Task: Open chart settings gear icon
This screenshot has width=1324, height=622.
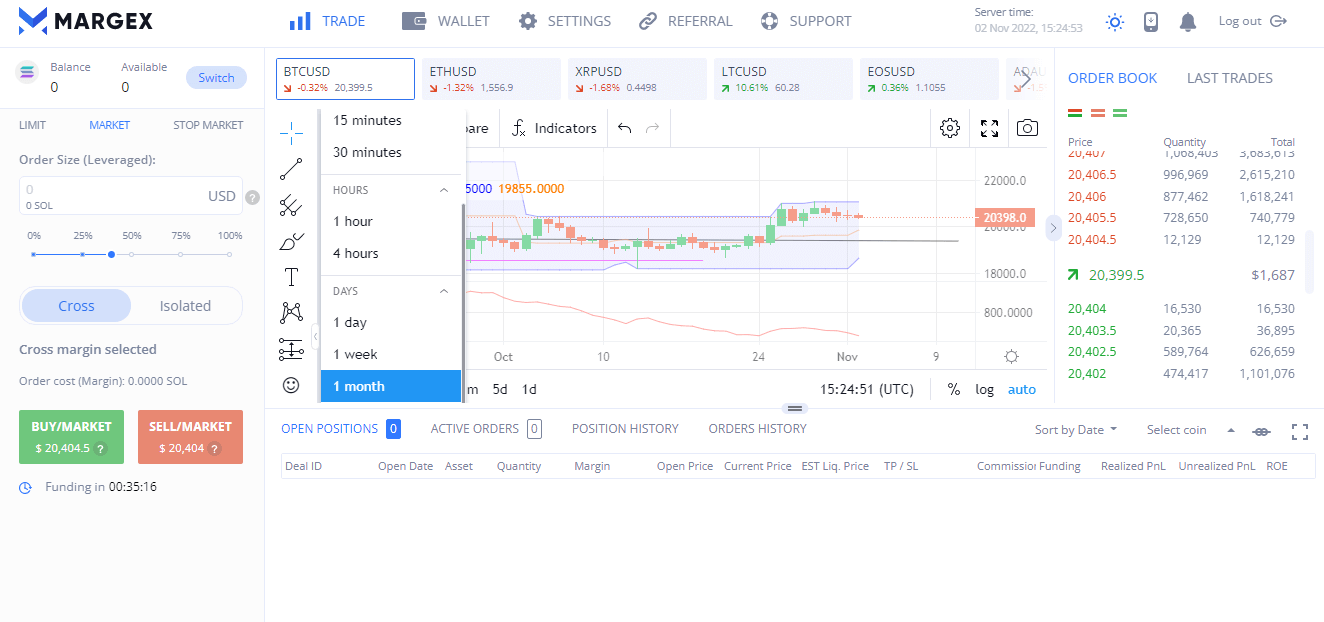Action: point(950,128)
